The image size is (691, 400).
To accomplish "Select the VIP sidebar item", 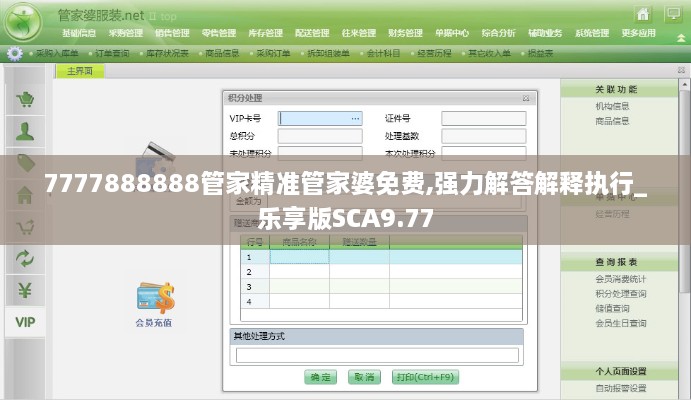I will 25,322.
